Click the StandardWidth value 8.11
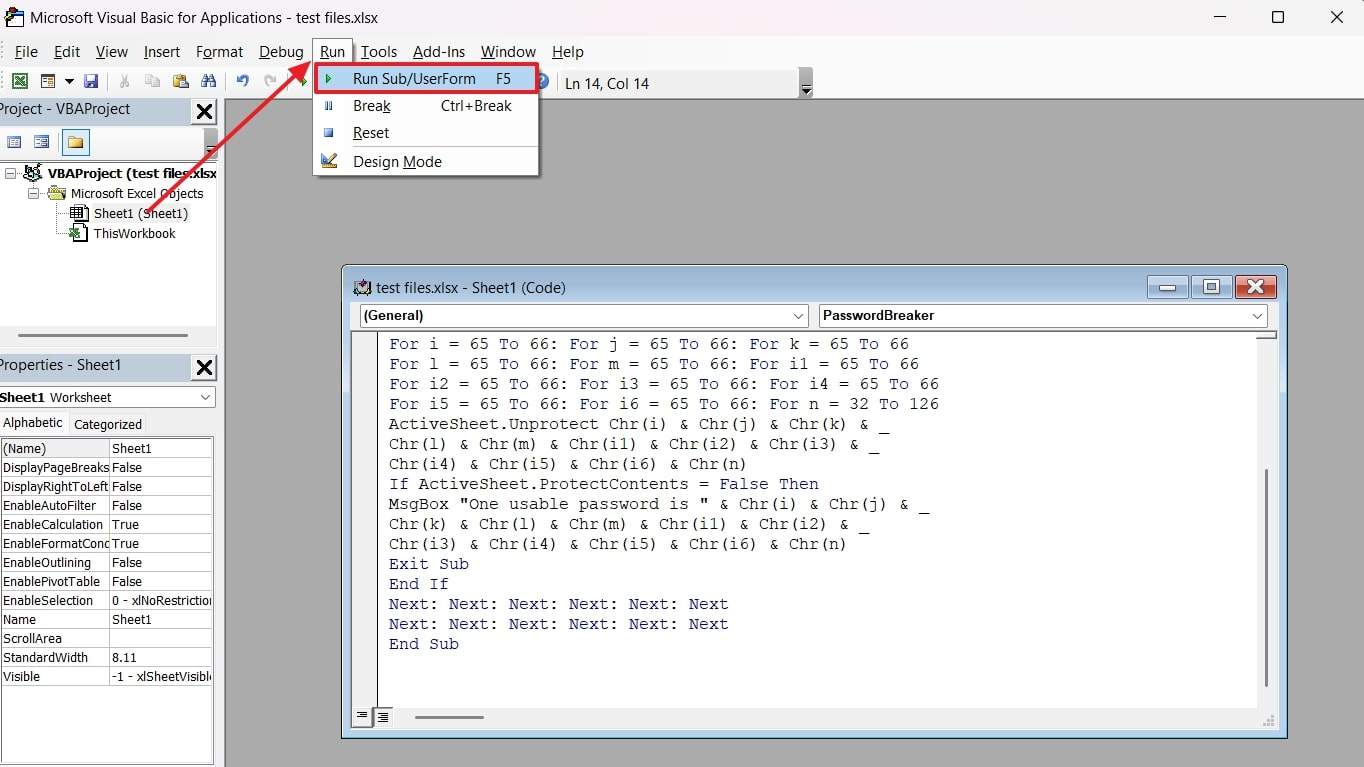The height and width of the screenshot is (767, 1364). point(160,658)
